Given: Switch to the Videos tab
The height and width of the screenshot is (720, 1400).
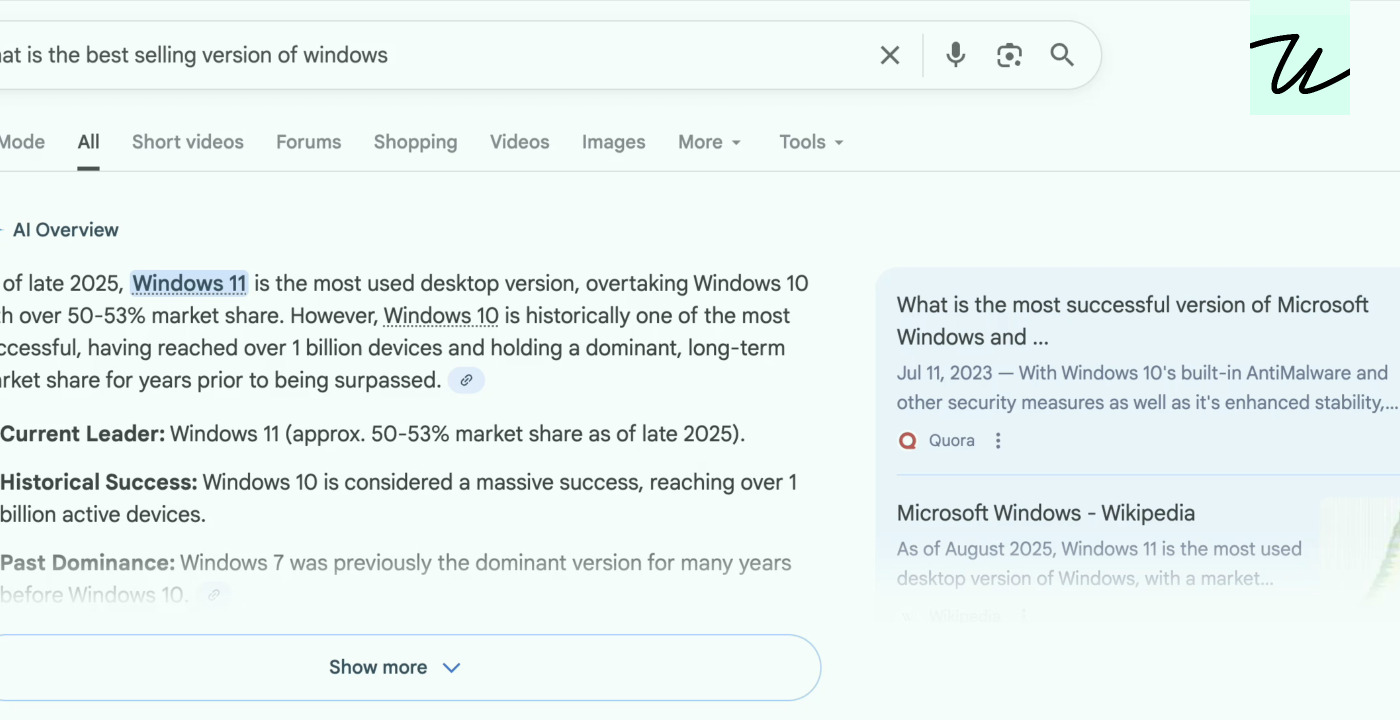Looking at the screenshot, I should [x=520, y=142].
